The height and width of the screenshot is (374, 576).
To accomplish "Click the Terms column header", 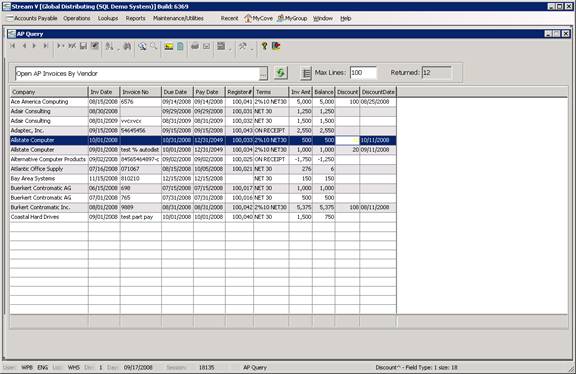I will point(271,92).
